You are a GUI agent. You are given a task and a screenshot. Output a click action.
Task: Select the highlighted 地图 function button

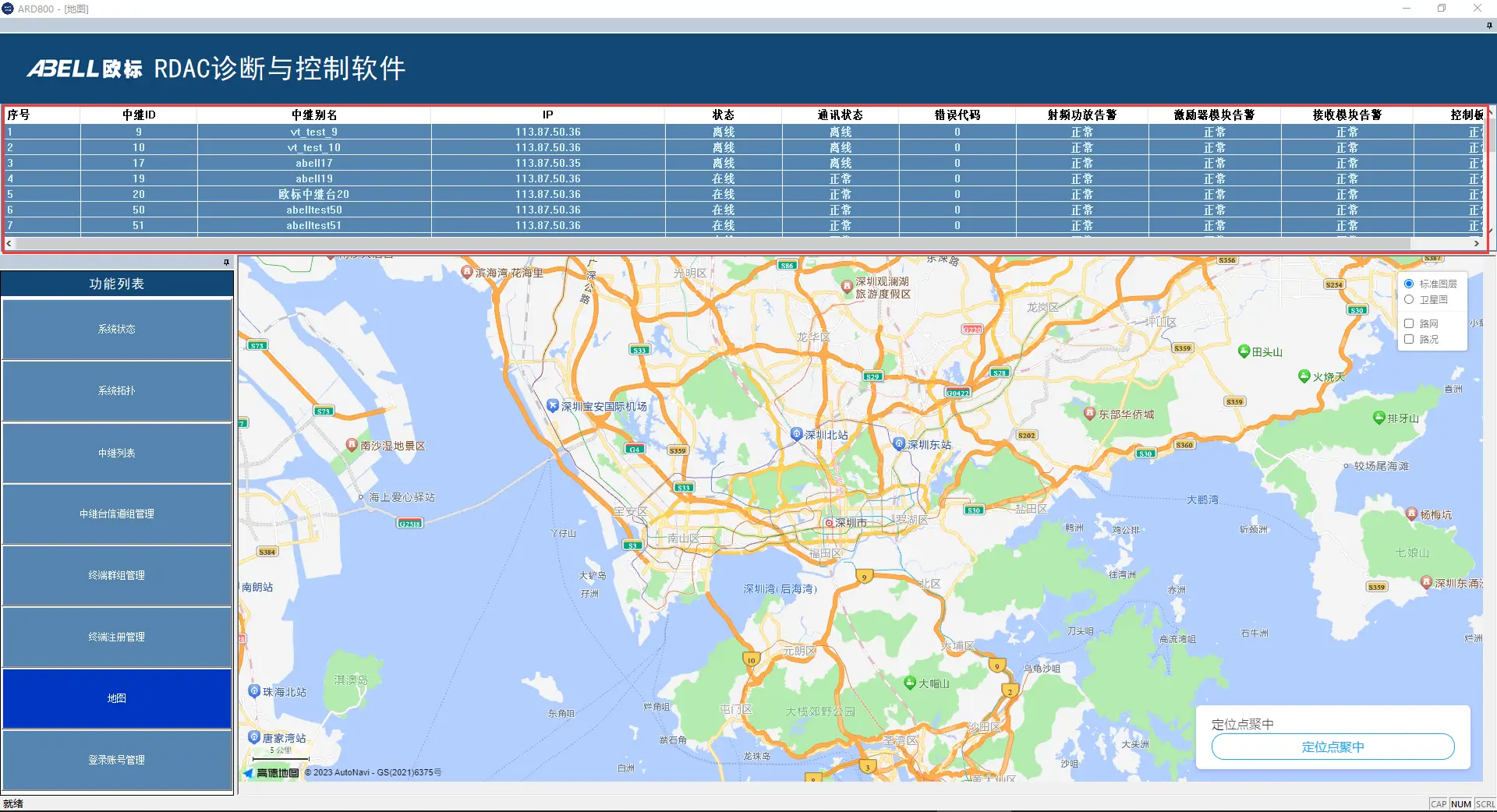[117, 698]
